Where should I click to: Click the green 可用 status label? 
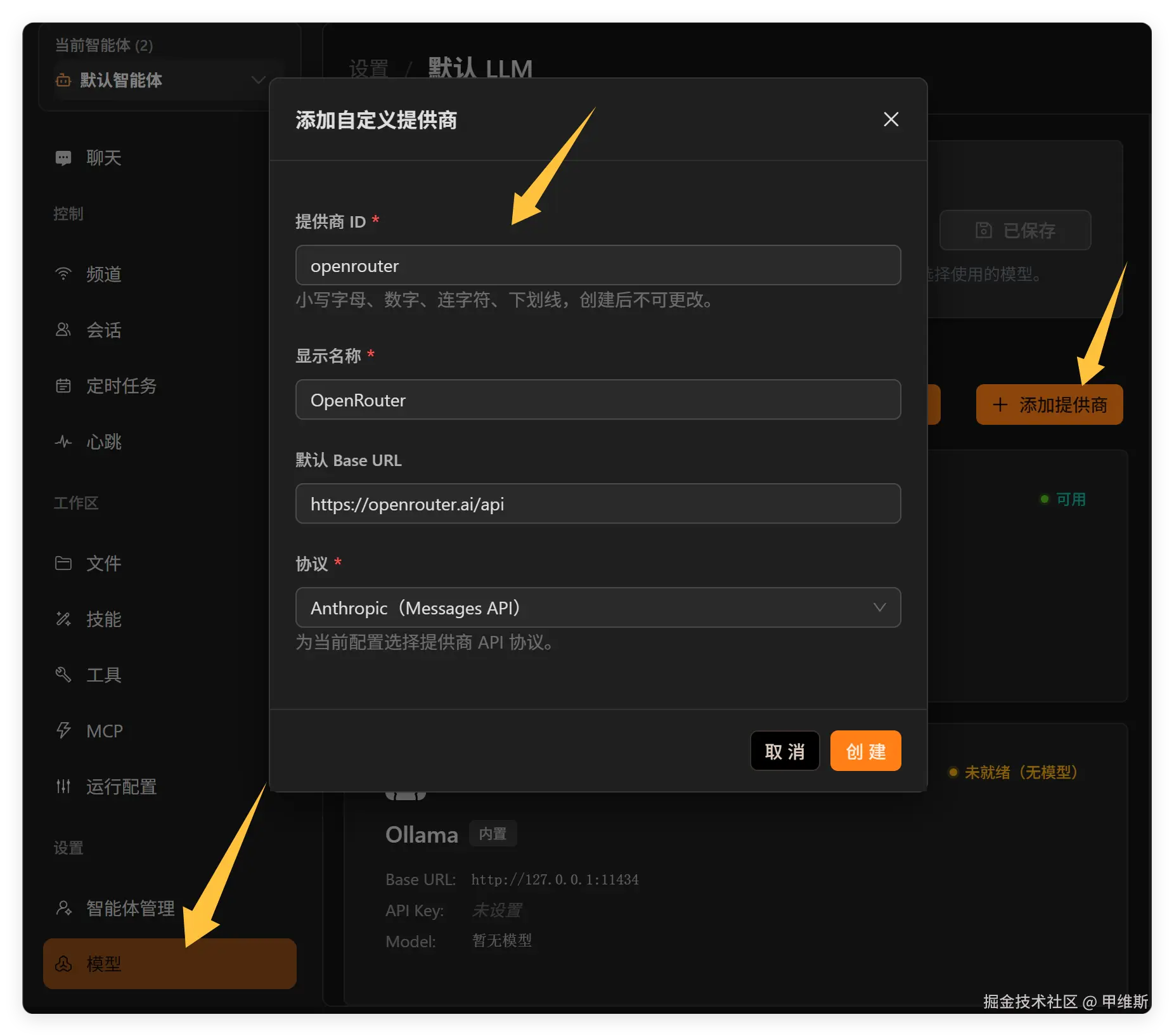(1063, 499)
